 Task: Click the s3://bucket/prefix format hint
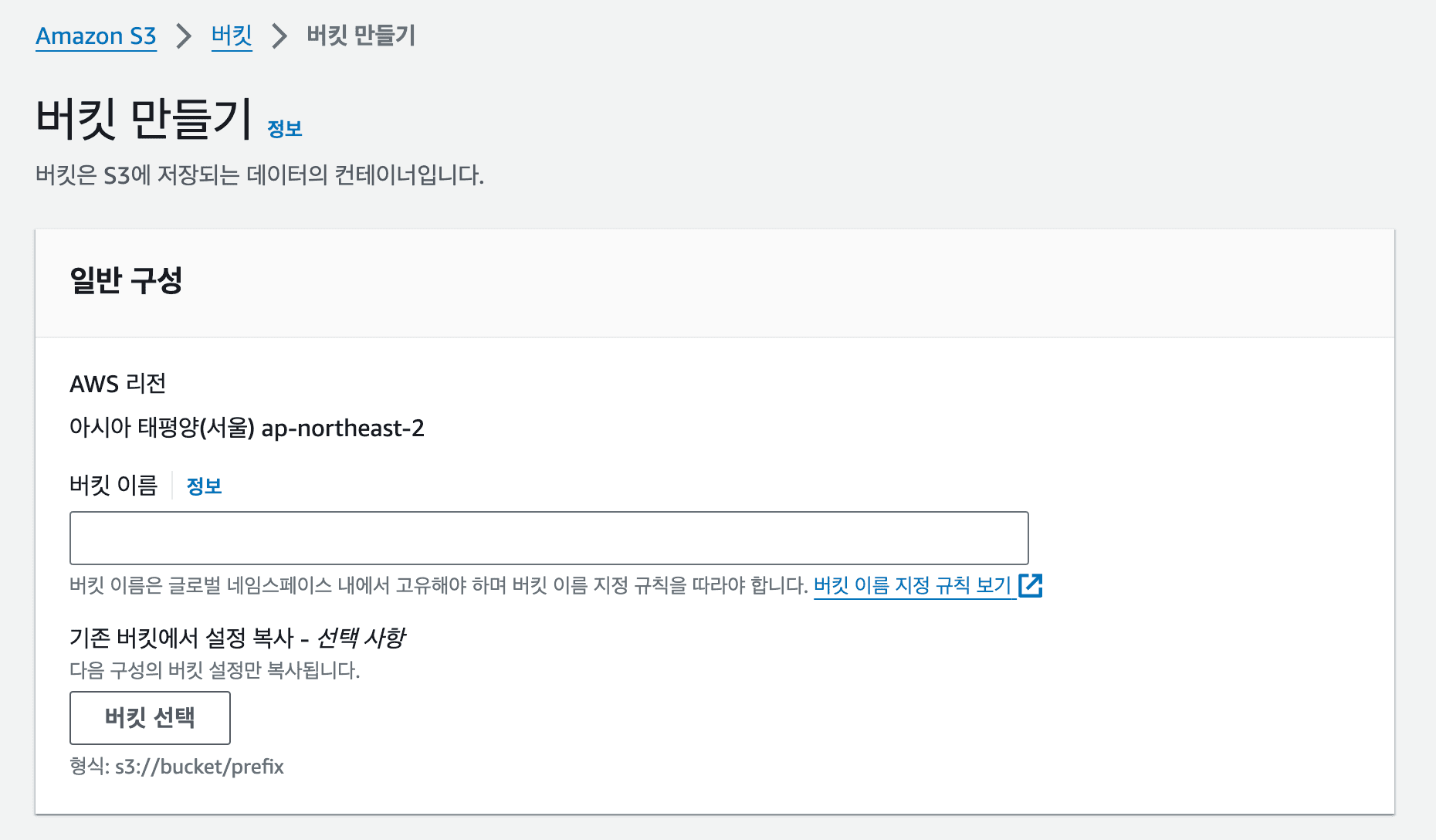coord(177,767)
